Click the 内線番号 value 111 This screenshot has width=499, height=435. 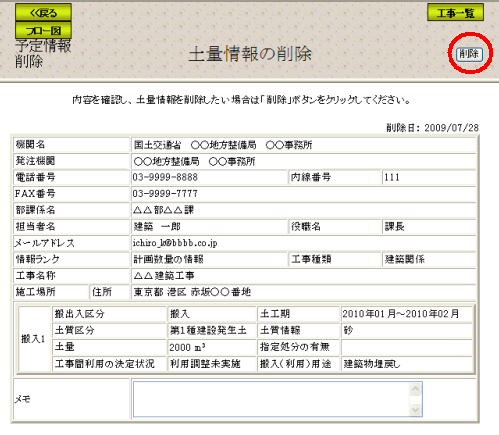pyautogui.click(x=392, y=177)
